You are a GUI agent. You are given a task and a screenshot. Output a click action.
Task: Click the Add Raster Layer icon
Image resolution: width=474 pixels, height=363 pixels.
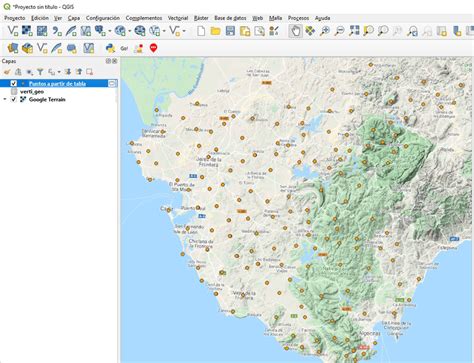pyautogui.click(x=27, y=31)
